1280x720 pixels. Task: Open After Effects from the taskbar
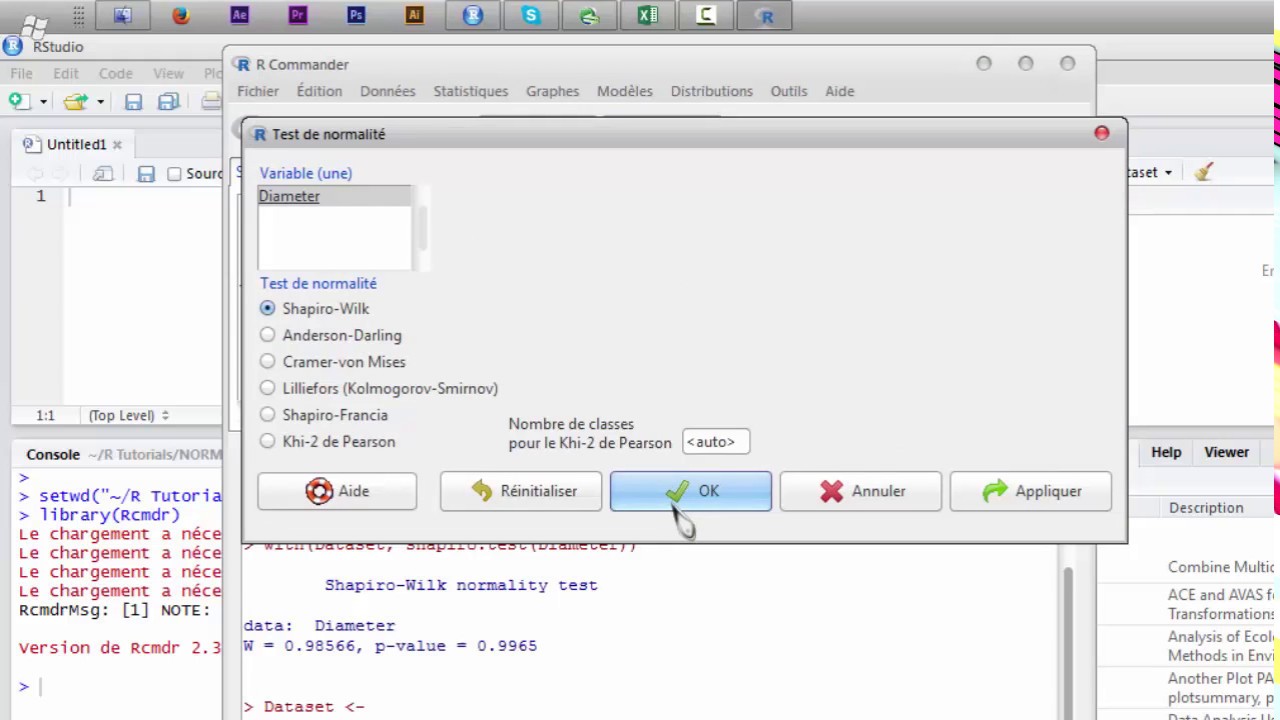click(x=239, y=15)
